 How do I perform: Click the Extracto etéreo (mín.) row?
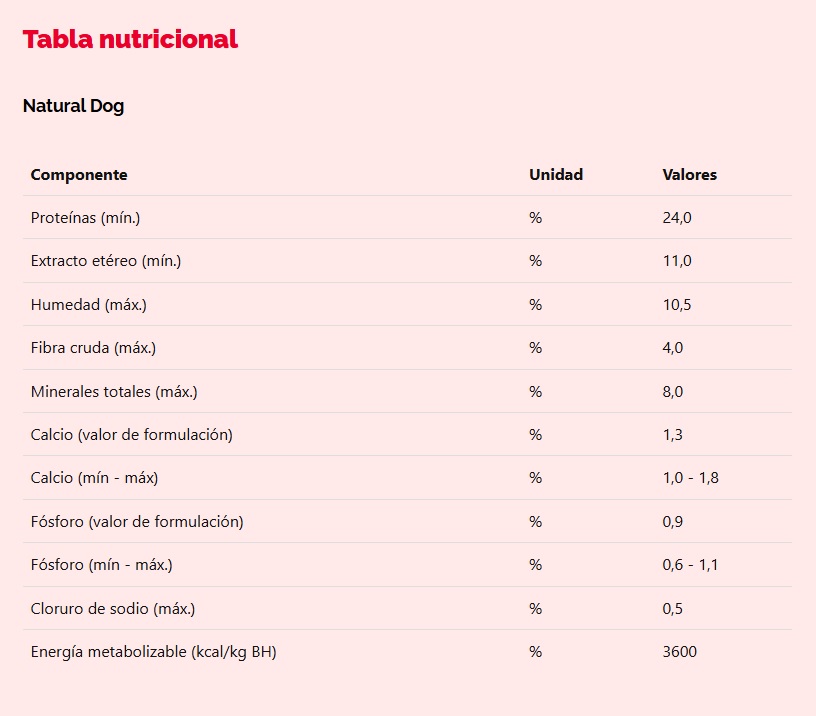click(407, 261)
